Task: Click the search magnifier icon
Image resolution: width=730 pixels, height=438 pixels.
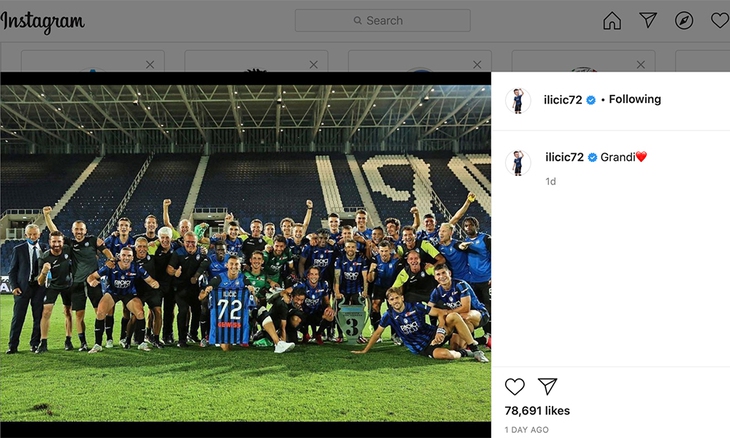Action: 358,20
